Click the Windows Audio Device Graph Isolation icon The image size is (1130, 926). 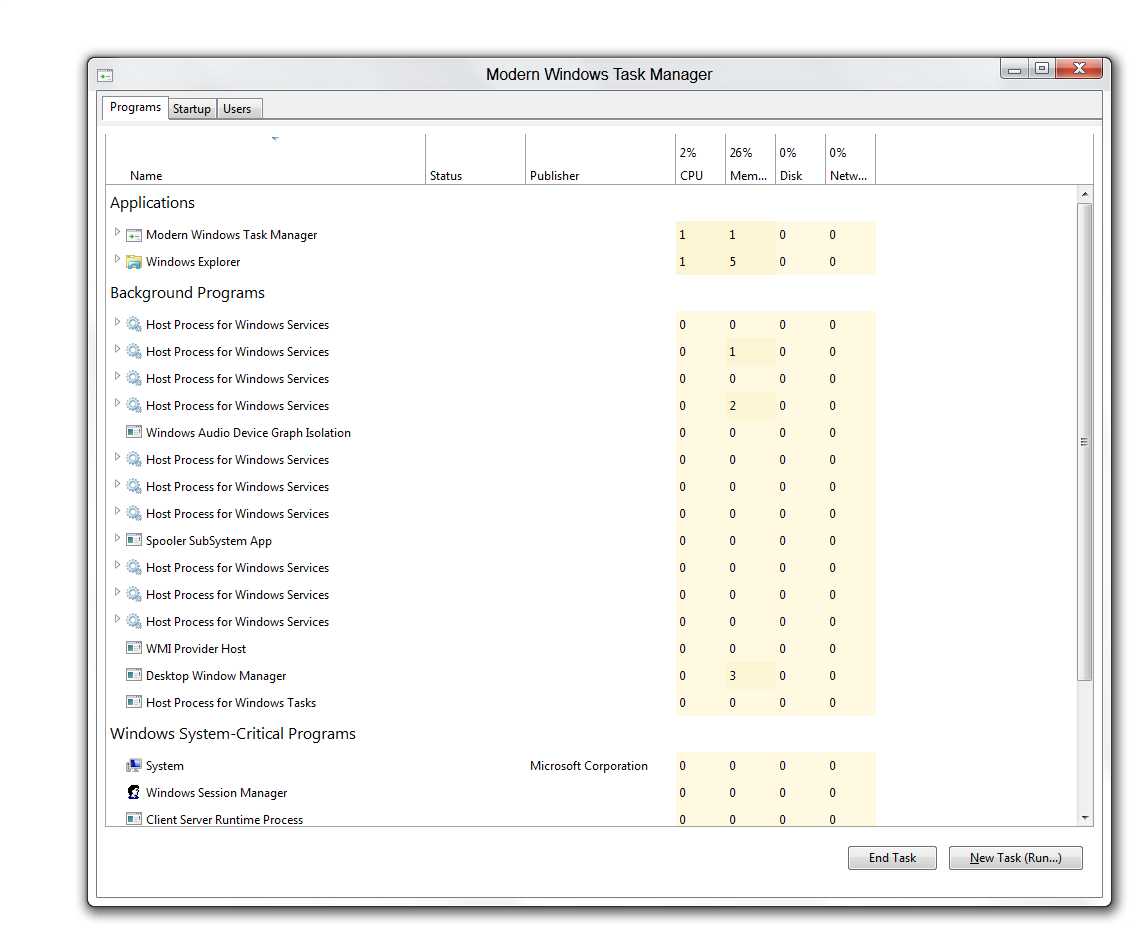tap(133, 433)
